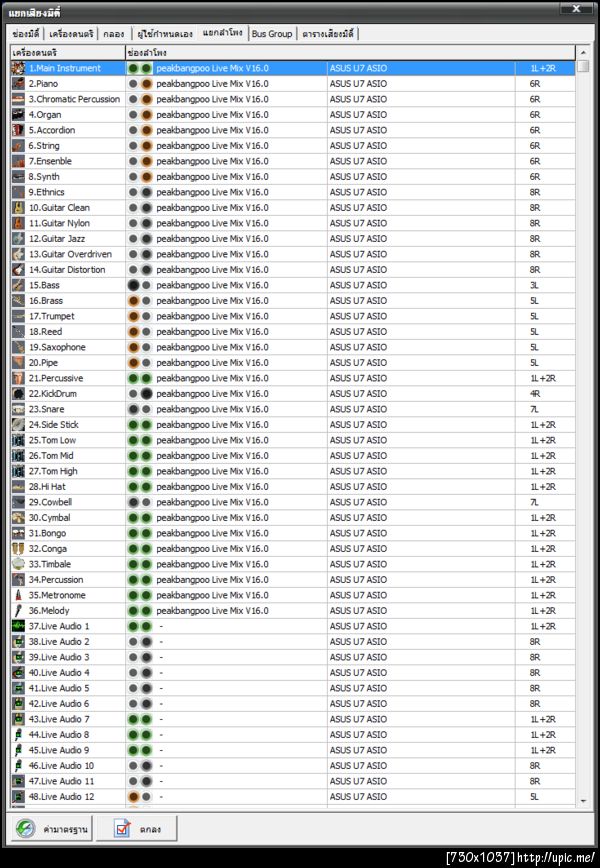
Task: Select the 5L value on Live Audio 12 row
Action: (534, 797)
